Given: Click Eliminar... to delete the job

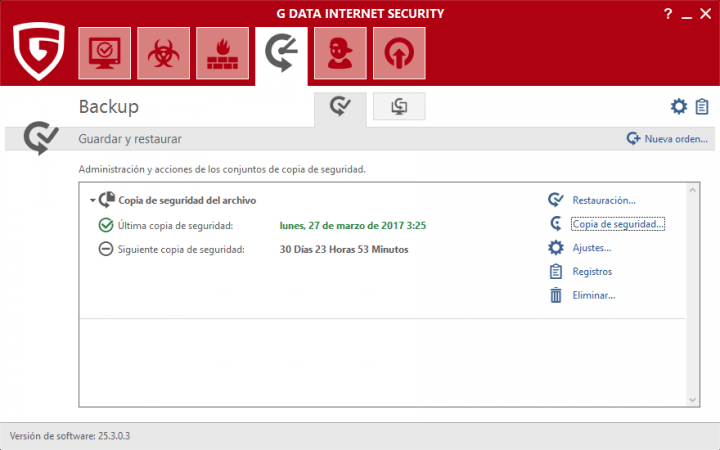Looking at the screenshot, I should point(594,295).
